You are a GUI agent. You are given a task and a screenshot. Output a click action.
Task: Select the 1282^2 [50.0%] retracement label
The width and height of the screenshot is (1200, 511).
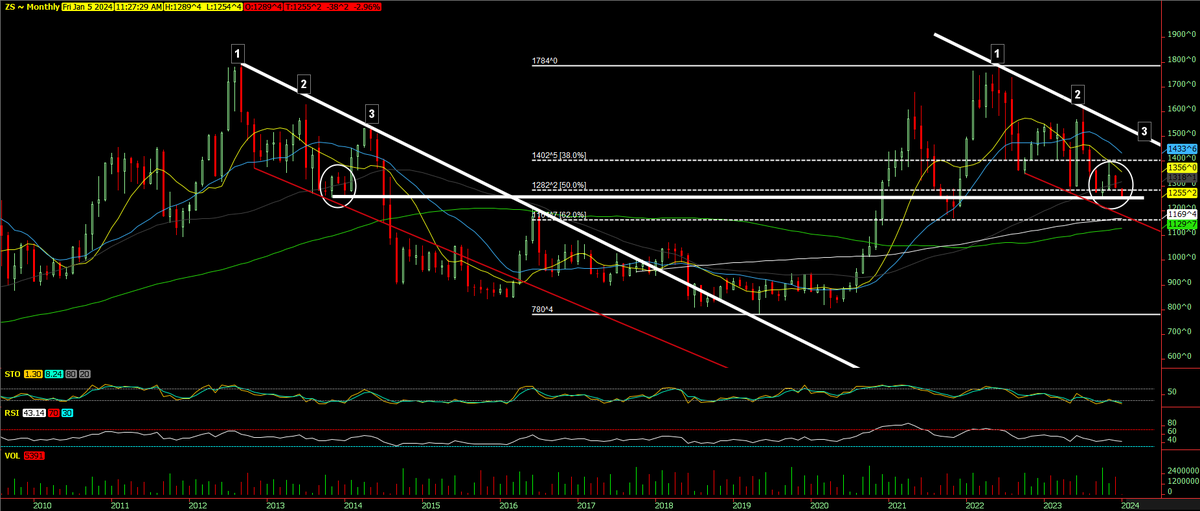click(x=559, y=185)
